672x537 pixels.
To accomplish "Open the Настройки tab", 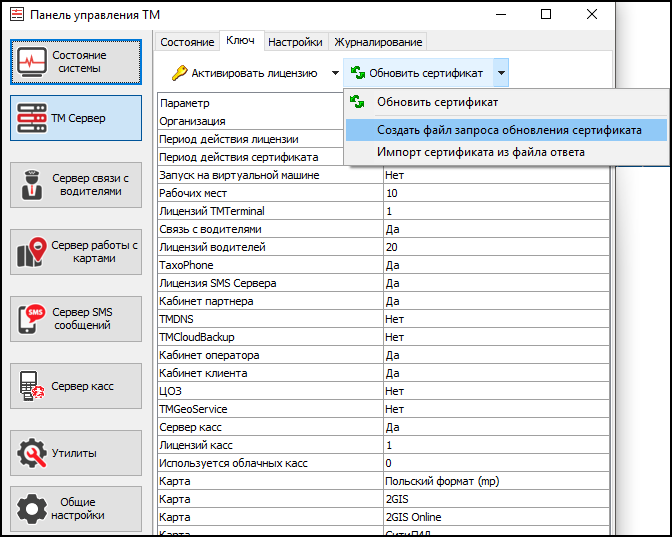I will [x=295, y=42].
